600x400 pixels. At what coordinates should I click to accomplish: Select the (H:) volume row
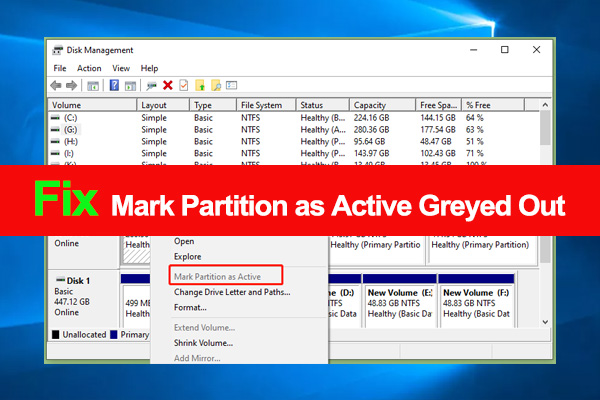point(294,141)
